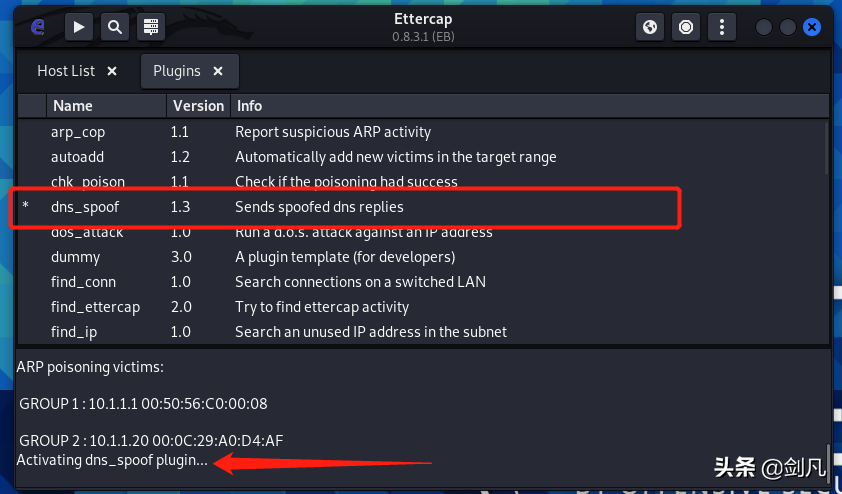Choose the find_ettercap plugin row

[423, 307]
